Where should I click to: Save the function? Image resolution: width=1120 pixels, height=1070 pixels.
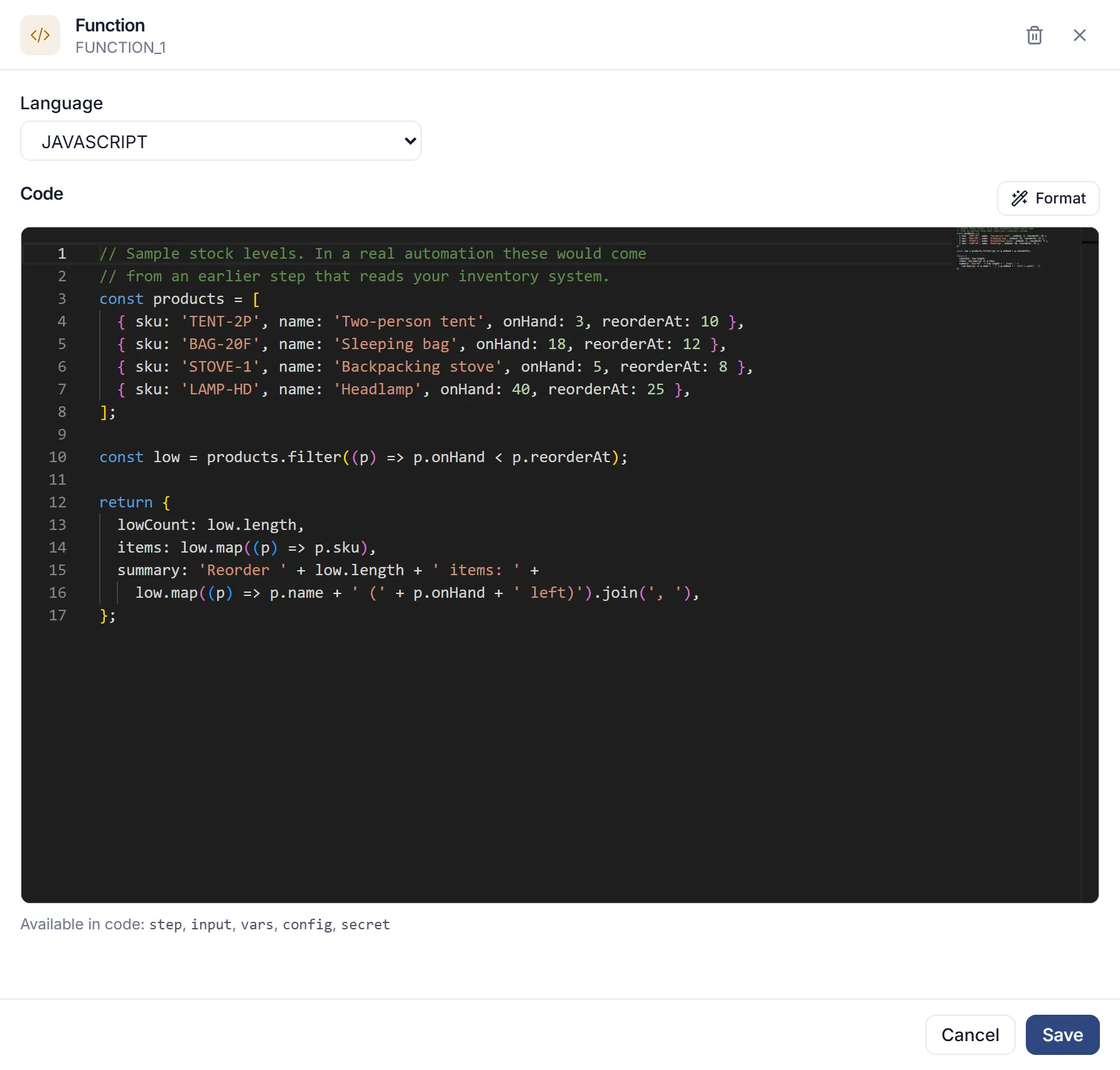[1062, 1035]
